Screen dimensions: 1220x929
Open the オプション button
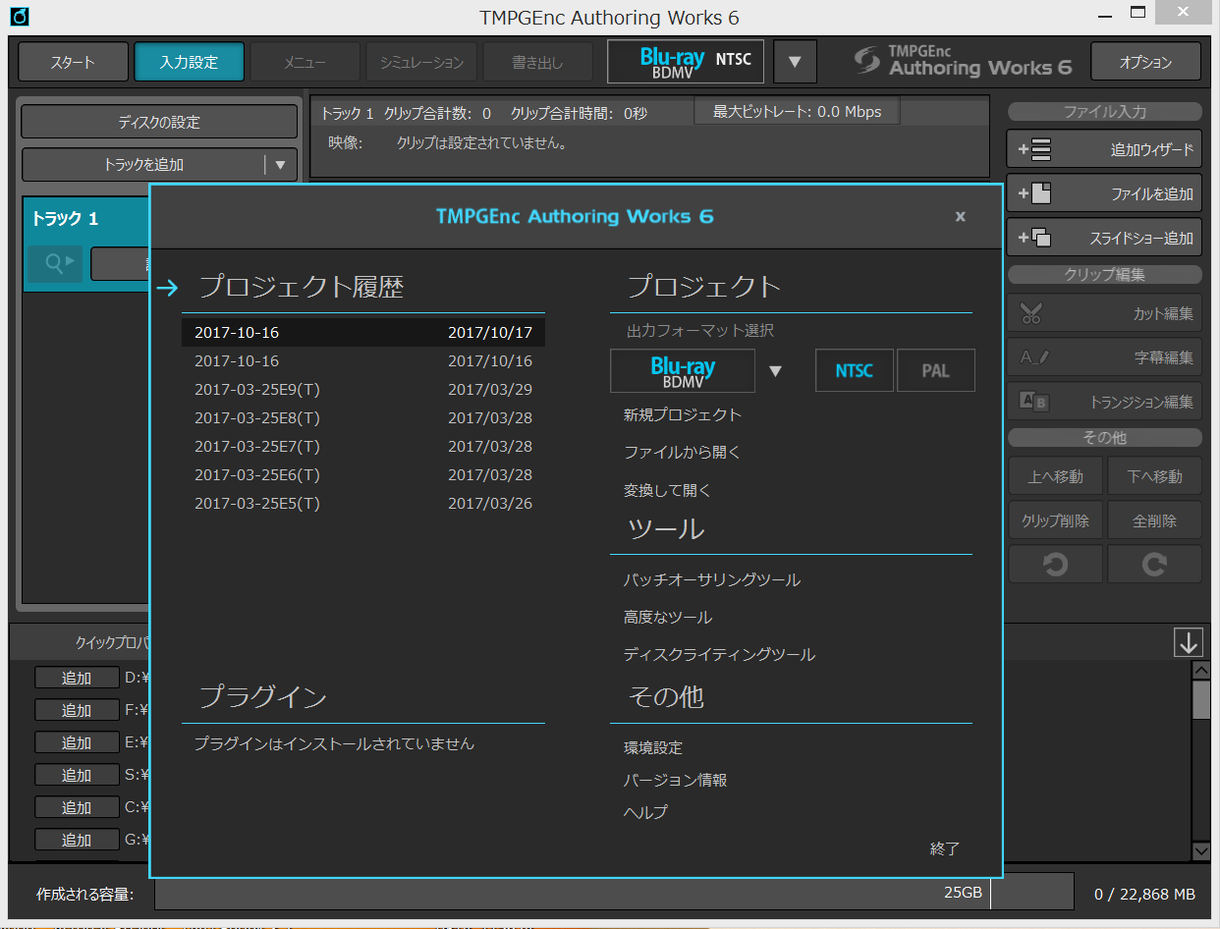click(1146, 62)
